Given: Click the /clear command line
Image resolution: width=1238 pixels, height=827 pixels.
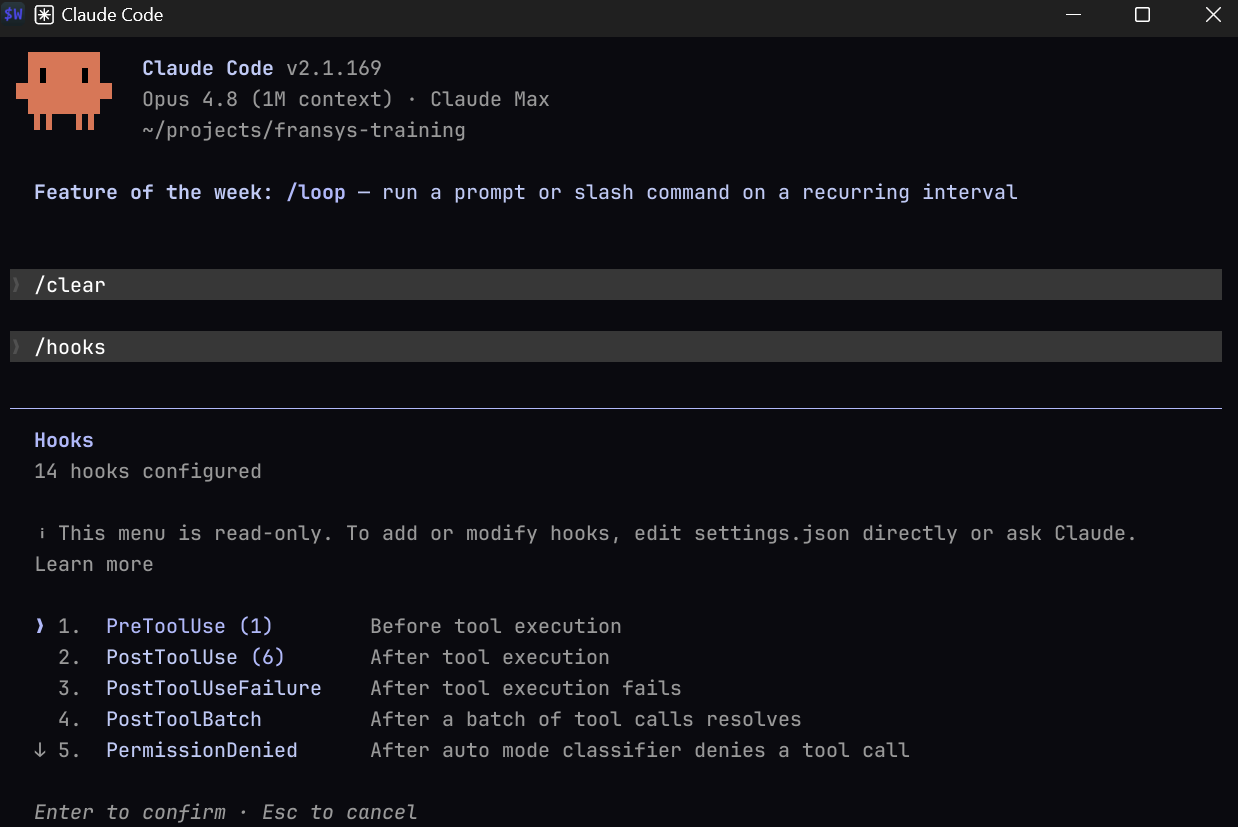Looking at the screenshot, I should point(616,285).
